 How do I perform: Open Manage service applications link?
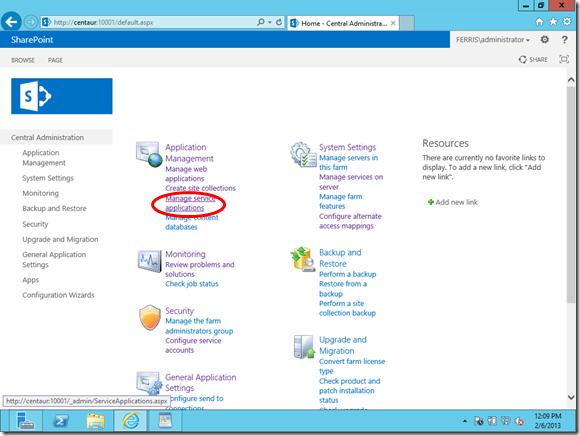[x=190, y=203]
